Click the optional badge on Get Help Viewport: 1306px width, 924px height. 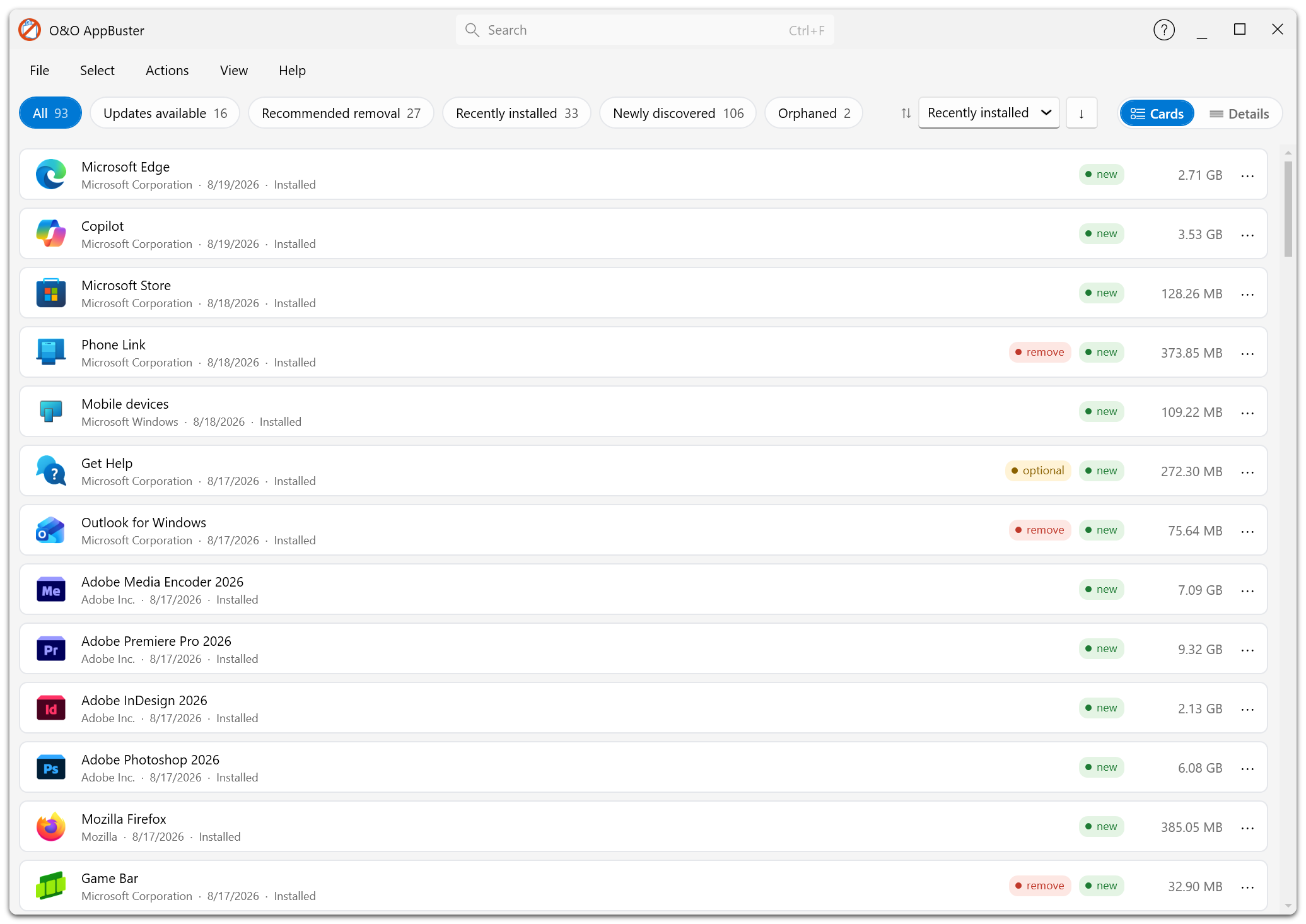click(1038, 471)
